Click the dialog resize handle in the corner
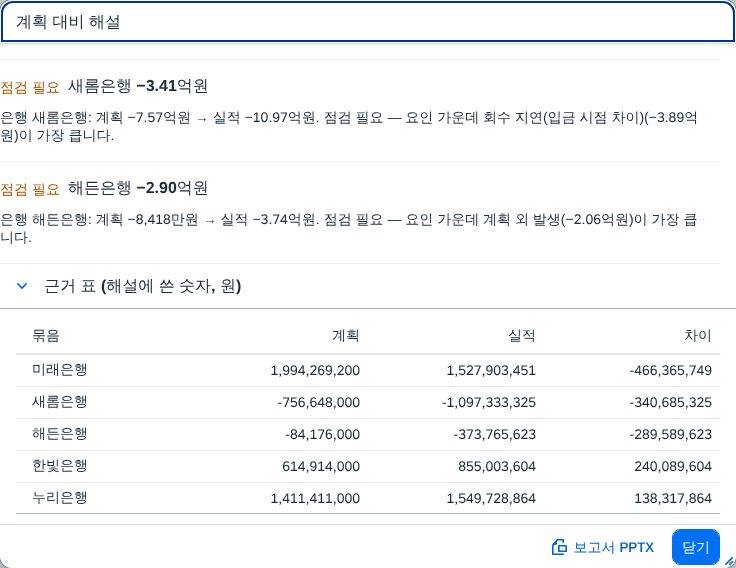 (x=729, y=560)
